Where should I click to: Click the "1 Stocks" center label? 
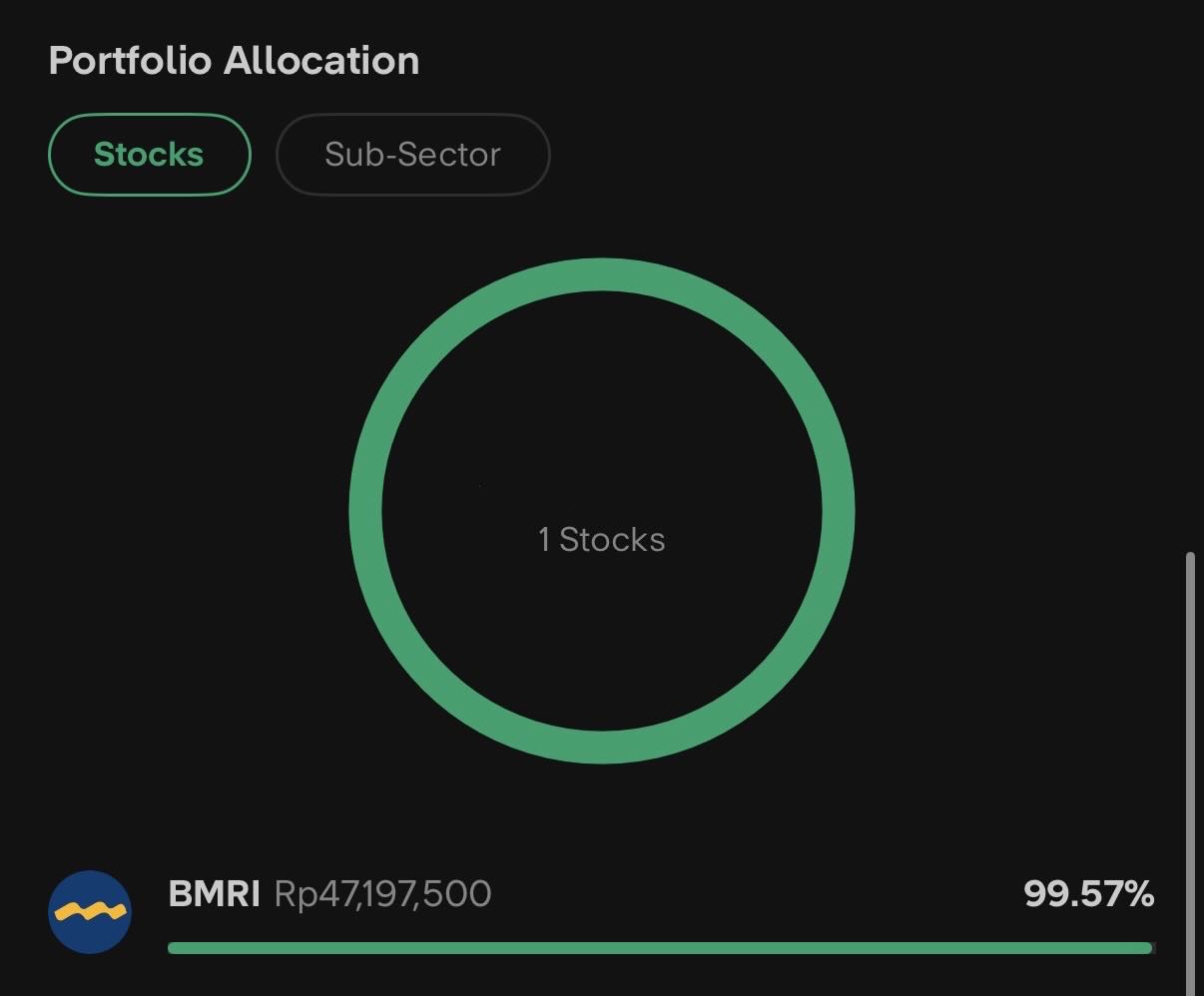(602, 540)
